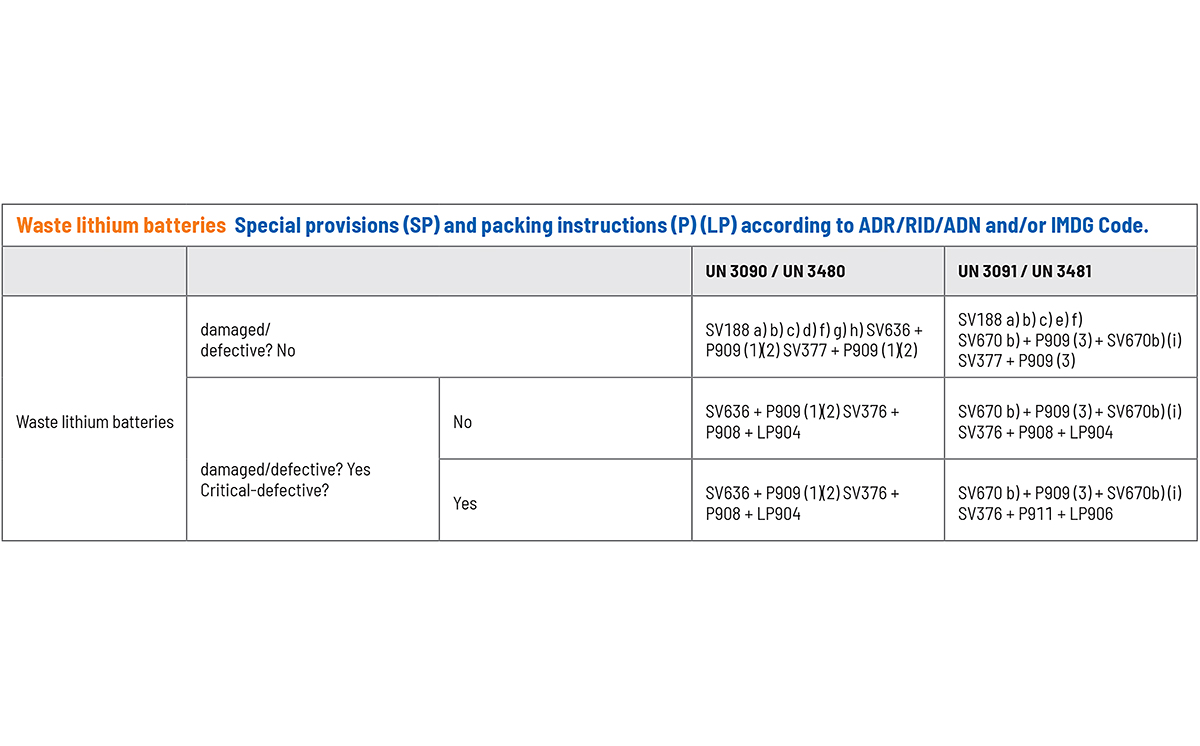
Task: Click the "damaged/defective? Yes" text
Action: 285,469
